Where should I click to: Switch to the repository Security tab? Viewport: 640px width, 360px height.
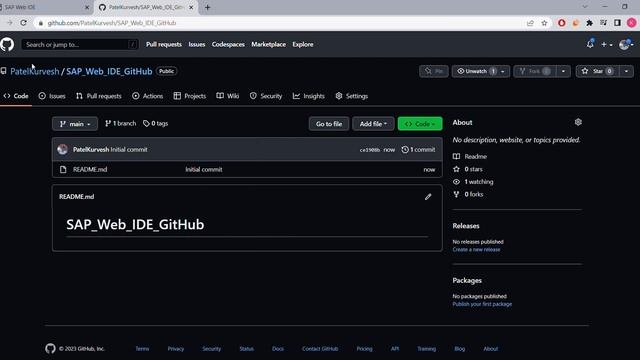266,96
